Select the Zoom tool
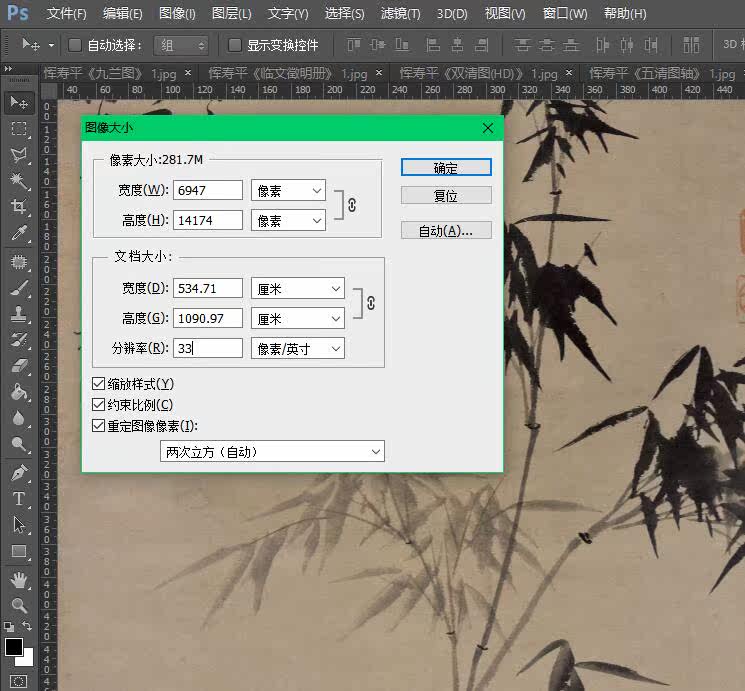 pyautogui.click(x=19, y=605)
